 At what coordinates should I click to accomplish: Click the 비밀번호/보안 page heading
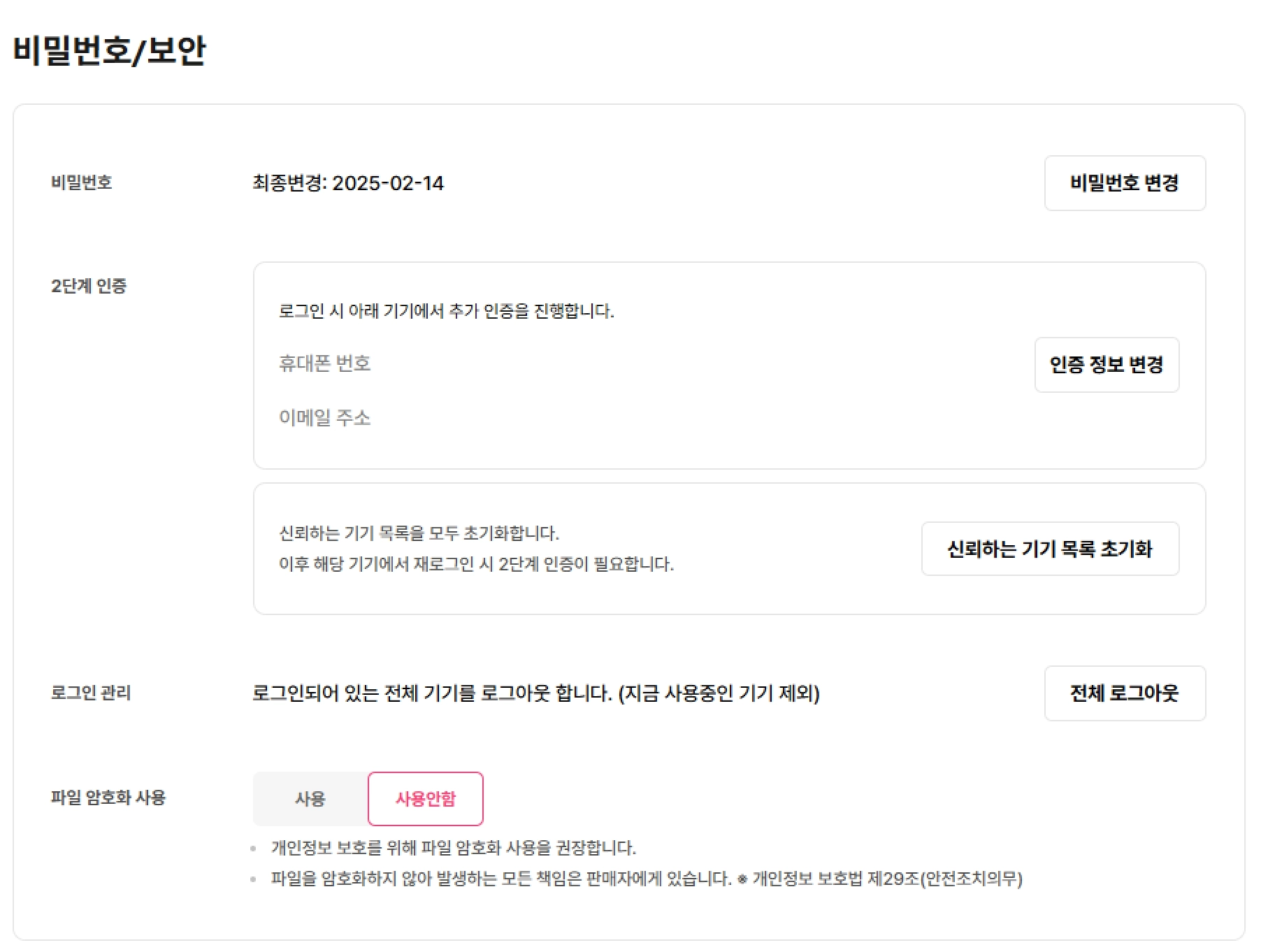[x=110, y=50]
